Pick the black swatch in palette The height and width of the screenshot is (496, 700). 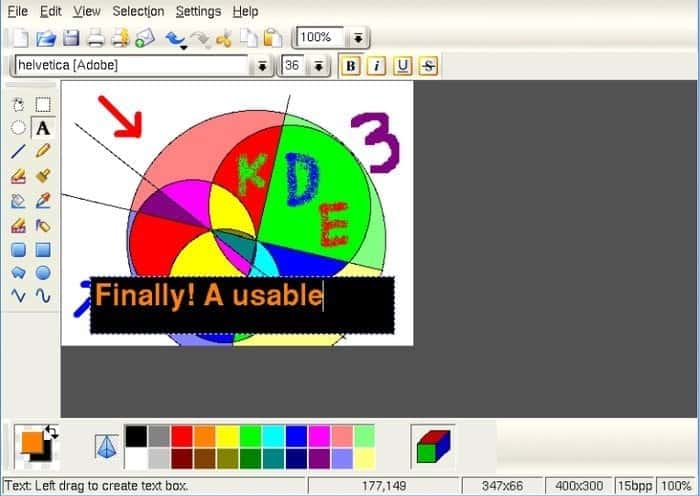pyautogui.click(x=136, y=436)
